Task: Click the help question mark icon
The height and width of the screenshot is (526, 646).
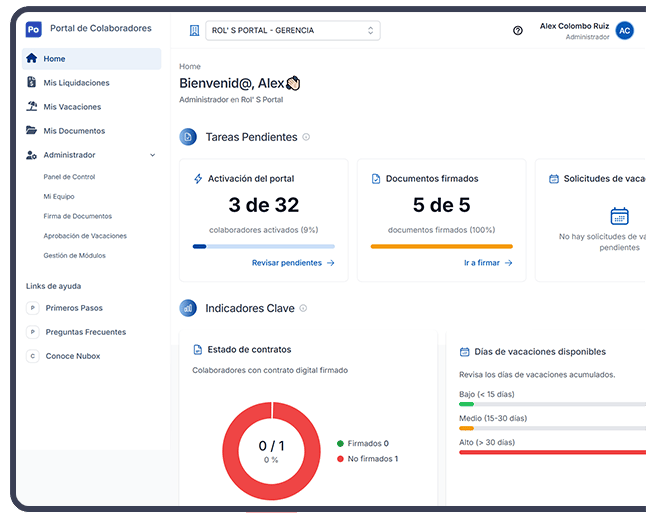Action: 517,31
